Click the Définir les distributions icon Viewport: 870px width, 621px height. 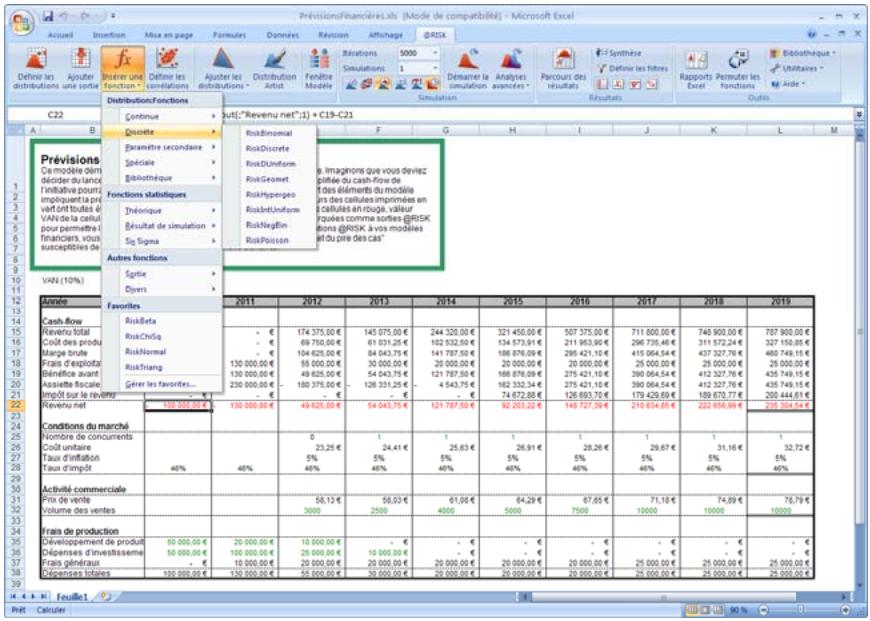(x=37, y=68)
